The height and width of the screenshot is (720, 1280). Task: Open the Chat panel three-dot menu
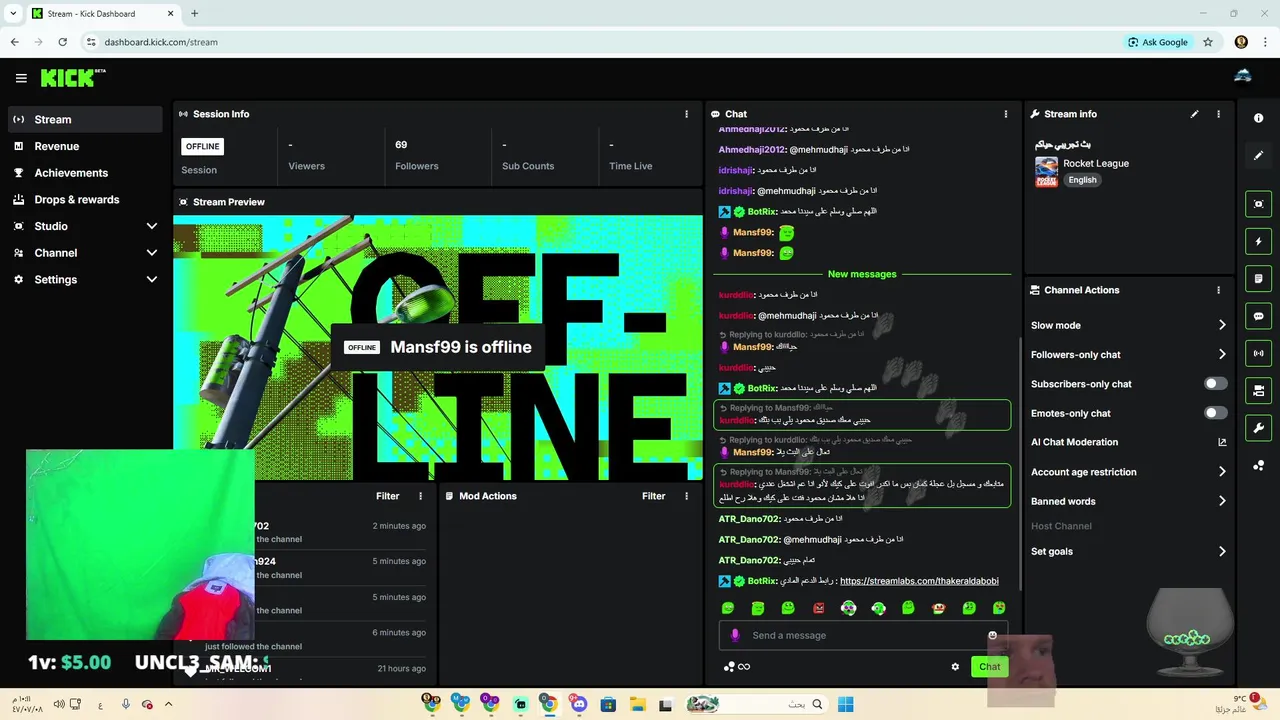1006,114
